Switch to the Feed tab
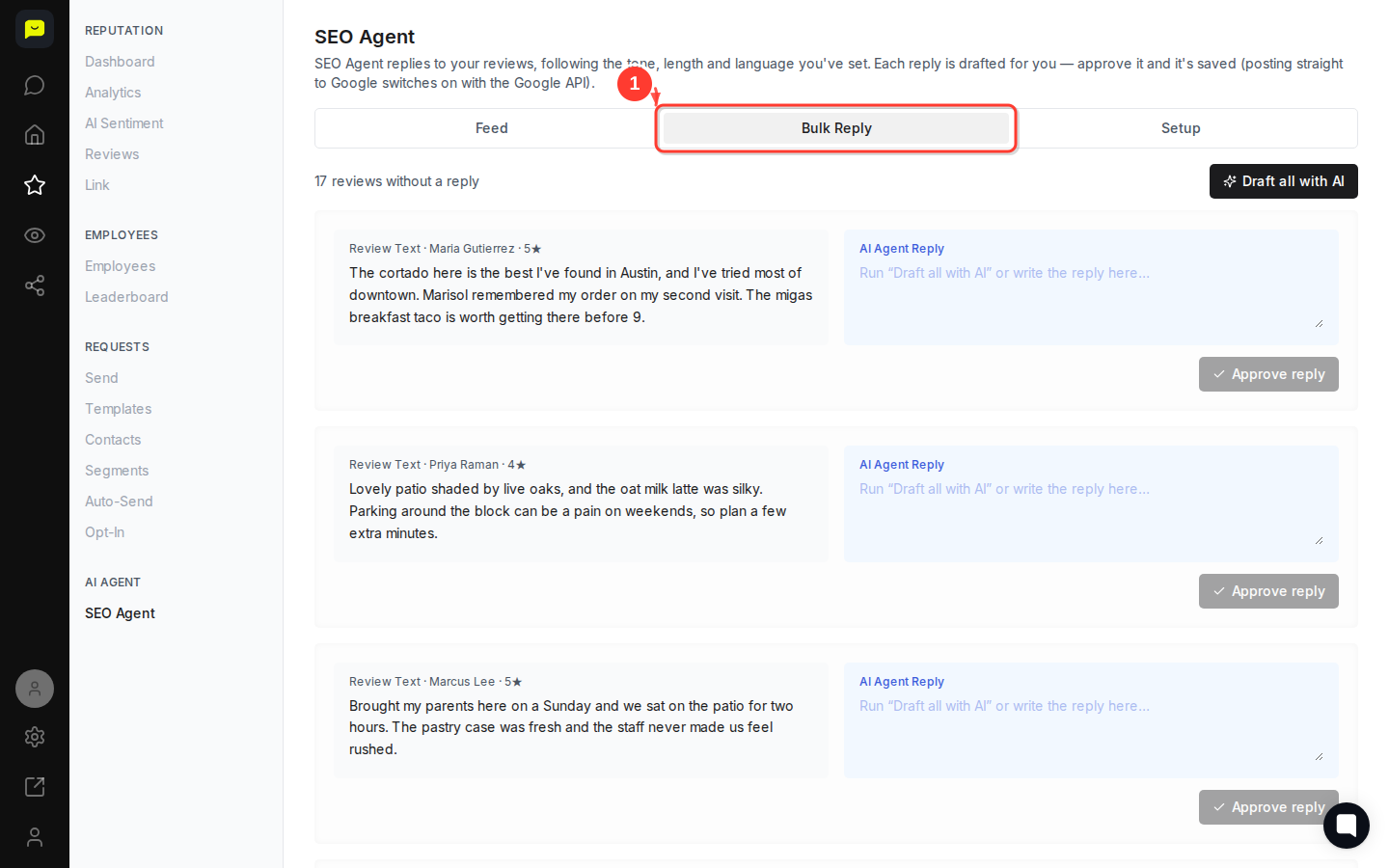The height and width of the screenshot is (868, 1389). (x=491, y=128)
